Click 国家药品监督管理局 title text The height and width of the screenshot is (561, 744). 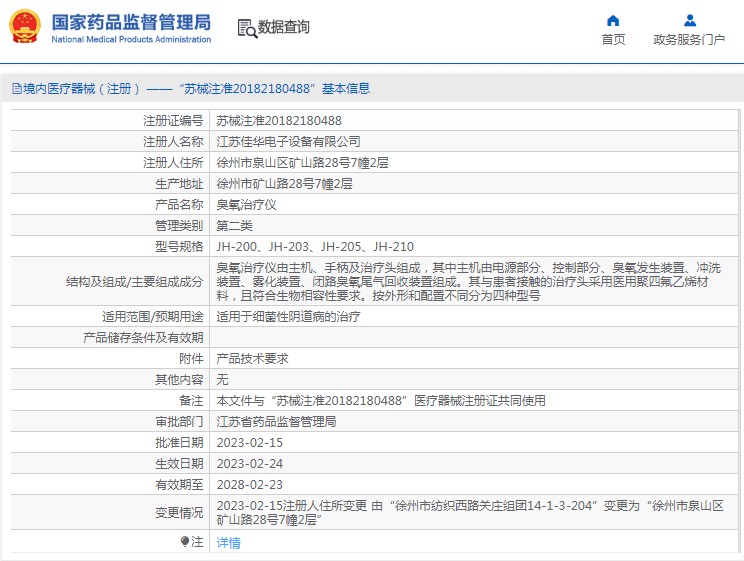tap(130, 21)
